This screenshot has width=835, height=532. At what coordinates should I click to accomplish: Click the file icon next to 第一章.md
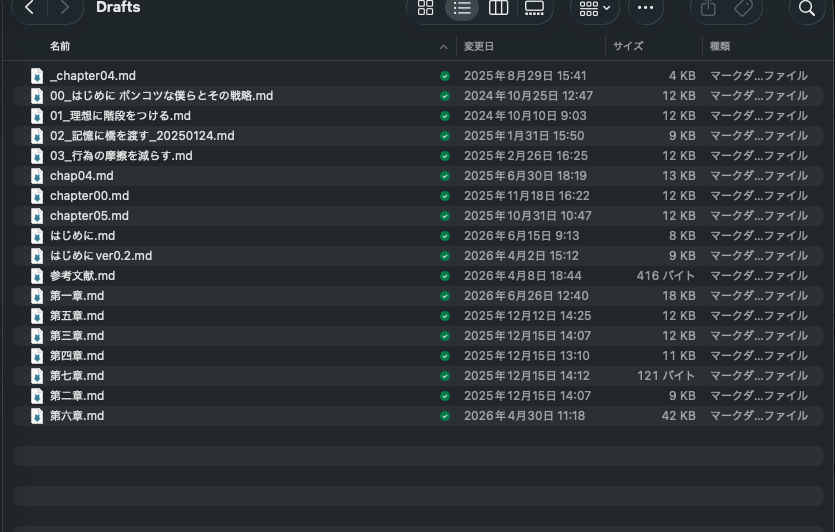coord(37,296)
